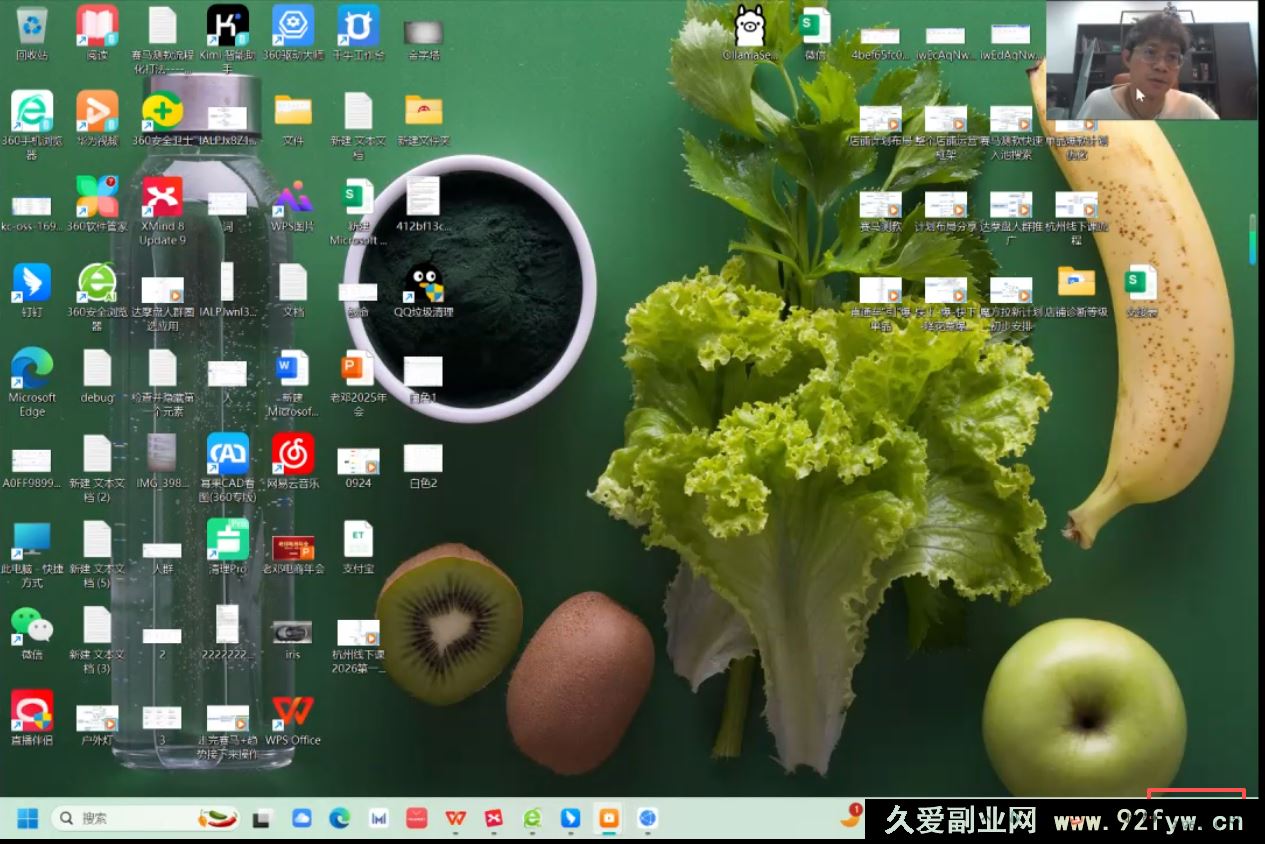This screenshot has height=844, width=1265.
Task: Open 360安全卫士 desktop shortcut
Action: pyautogui.click(x=162, y=112)
